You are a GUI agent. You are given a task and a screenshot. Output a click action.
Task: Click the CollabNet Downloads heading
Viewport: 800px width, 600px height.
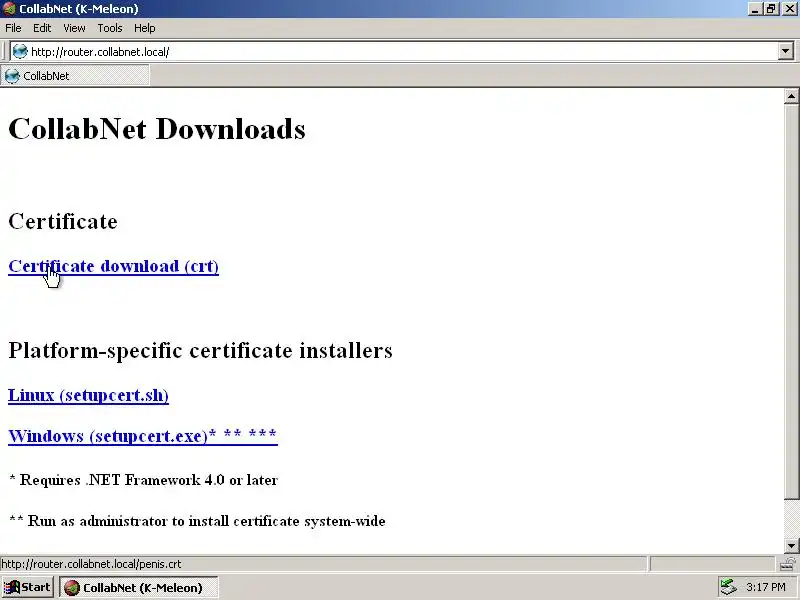(157, 129)
